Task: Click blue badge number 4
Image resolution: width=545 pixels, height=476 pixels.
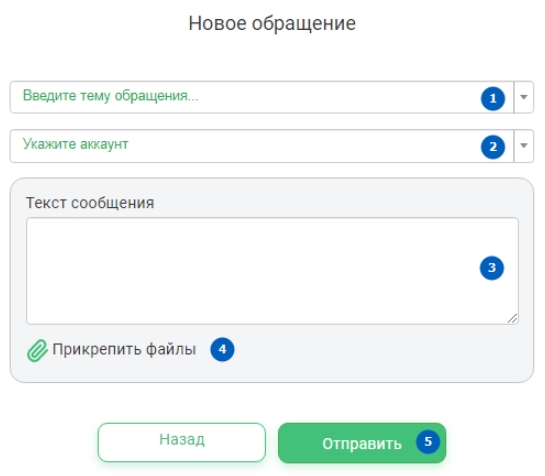Action: click(222, 349)
